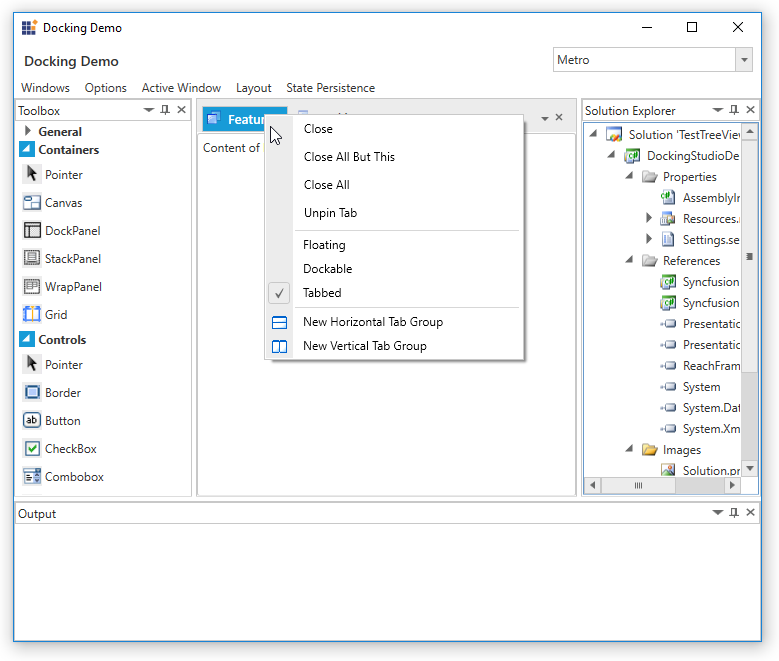779x661 pixels.
Task: Select the Combobox control icon
Action: tap(32, 477)
